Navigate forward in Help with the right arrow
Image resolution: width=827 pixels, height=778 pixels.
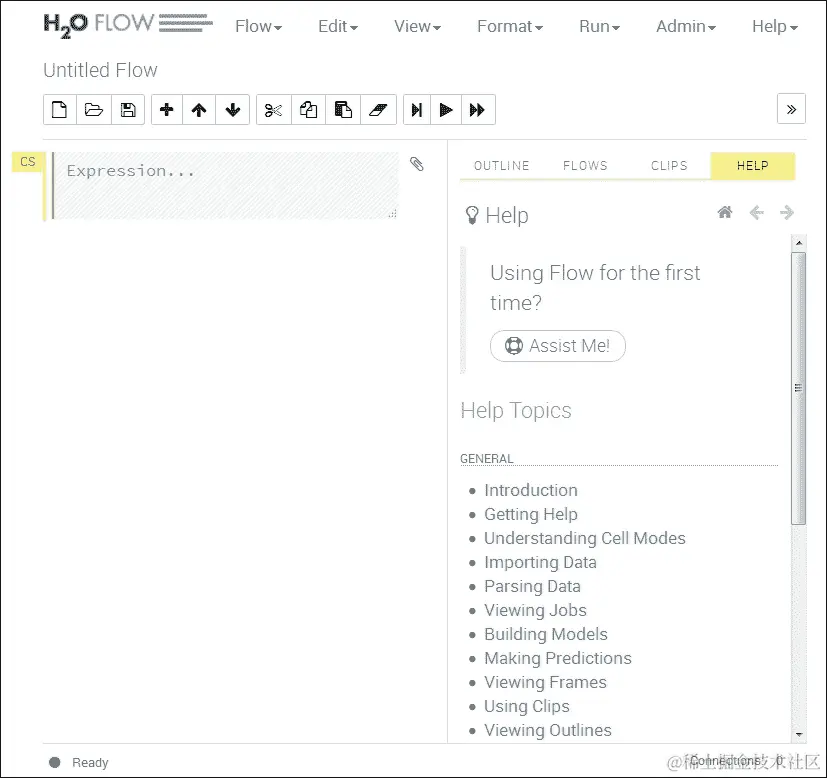[x=787, y=213]
